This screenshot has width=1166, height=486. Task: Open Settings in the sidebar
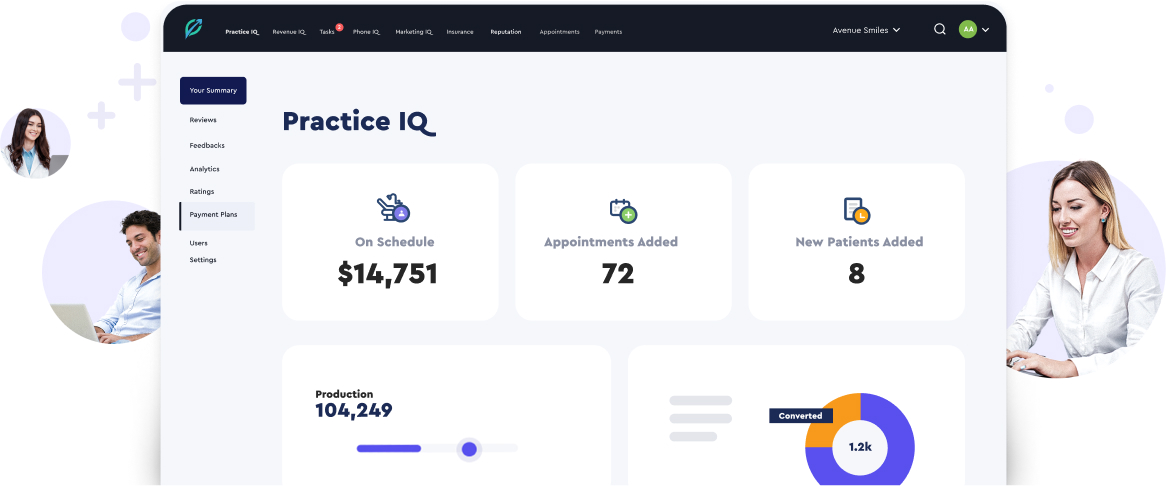pyautogui.click(x=203, y=260)
